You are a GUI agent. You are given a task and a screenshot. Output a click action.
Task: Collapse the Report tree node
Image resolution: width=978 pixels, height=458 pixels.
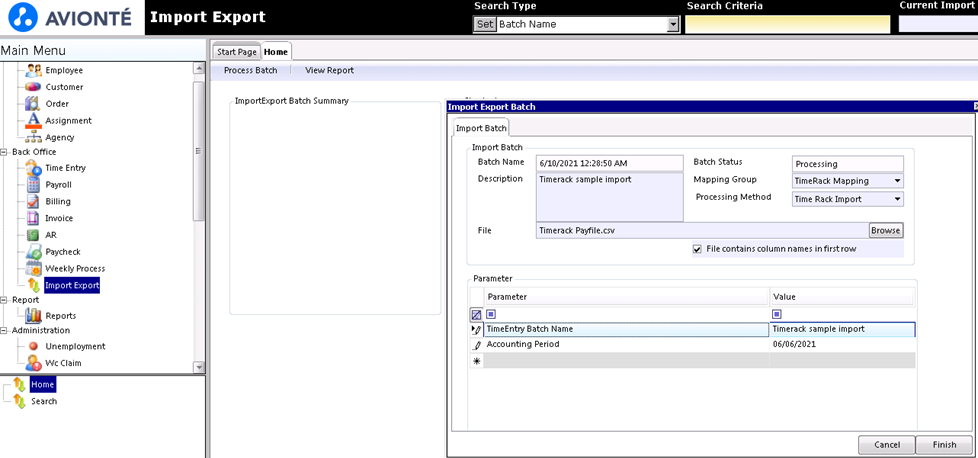(4, 300)
